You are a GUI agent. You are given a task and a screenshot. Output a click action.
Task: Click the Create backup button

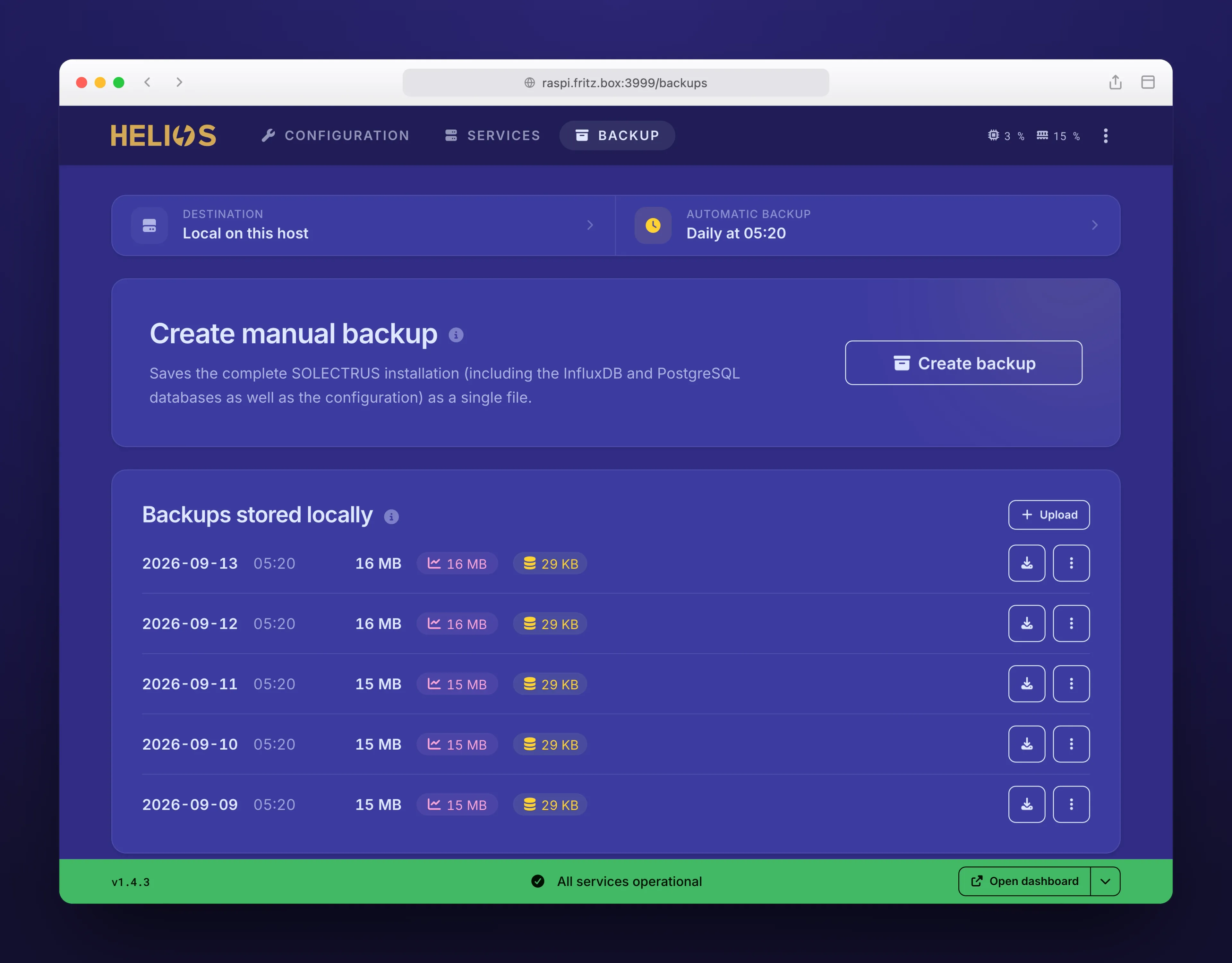963,363
